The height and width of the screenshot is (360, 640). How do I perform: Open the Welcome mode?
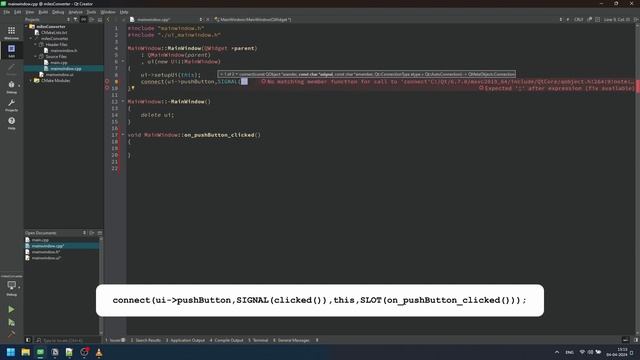click(x=11, y=33)
